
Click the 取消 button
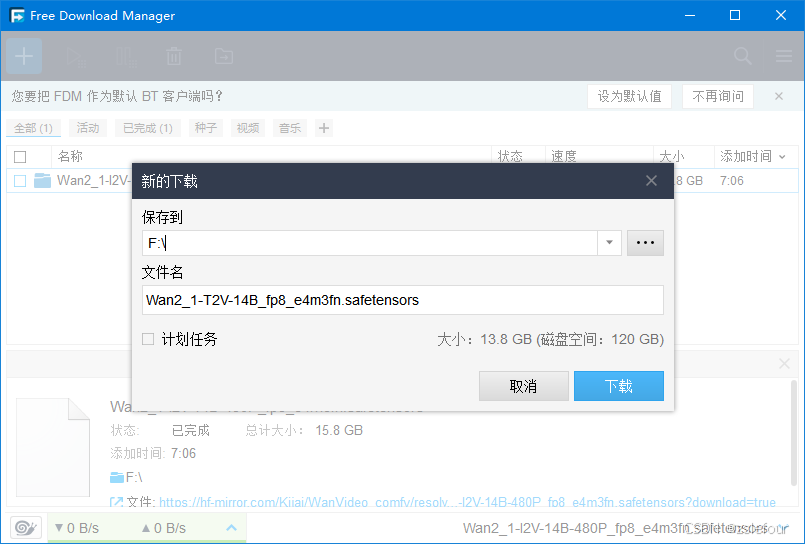(524, 386)
